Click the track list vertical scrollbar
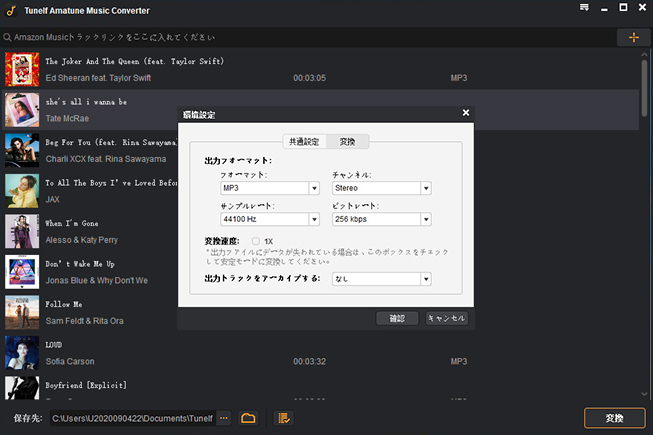This screenshot has height=435, width=653. [644, 87]
